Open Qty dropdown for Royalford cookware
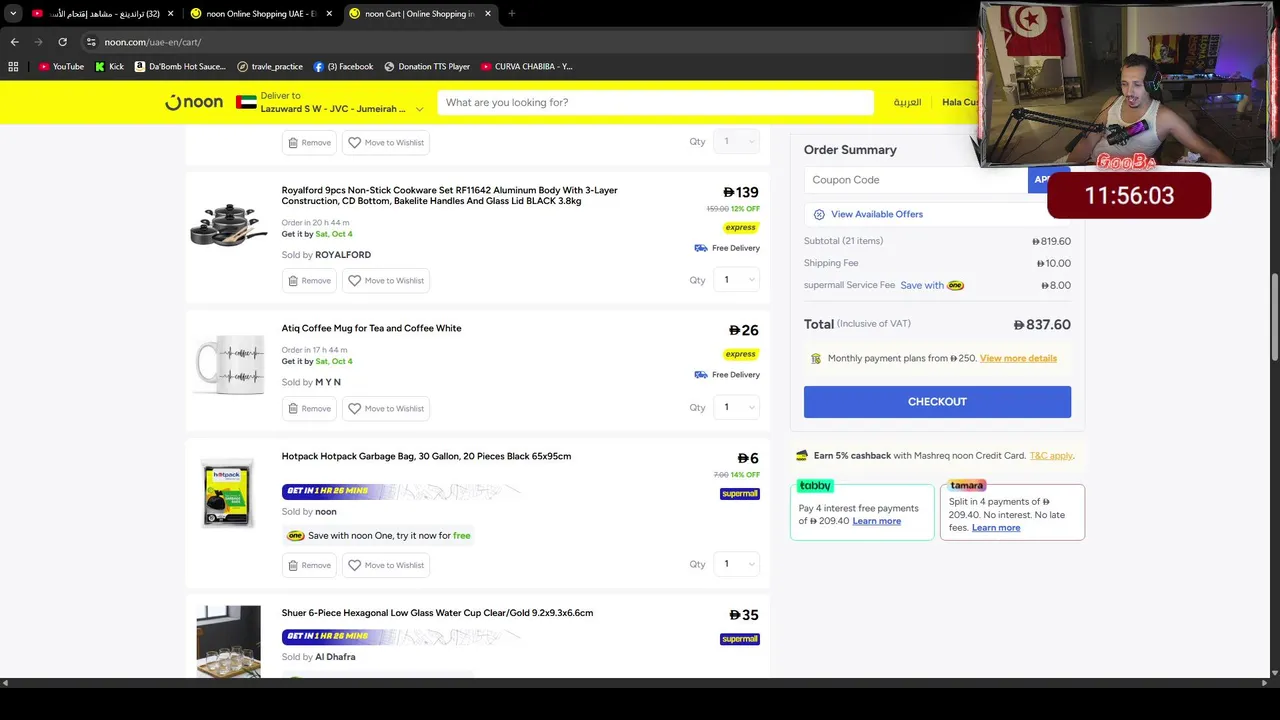1280x720 pixels. click(737, 280)
